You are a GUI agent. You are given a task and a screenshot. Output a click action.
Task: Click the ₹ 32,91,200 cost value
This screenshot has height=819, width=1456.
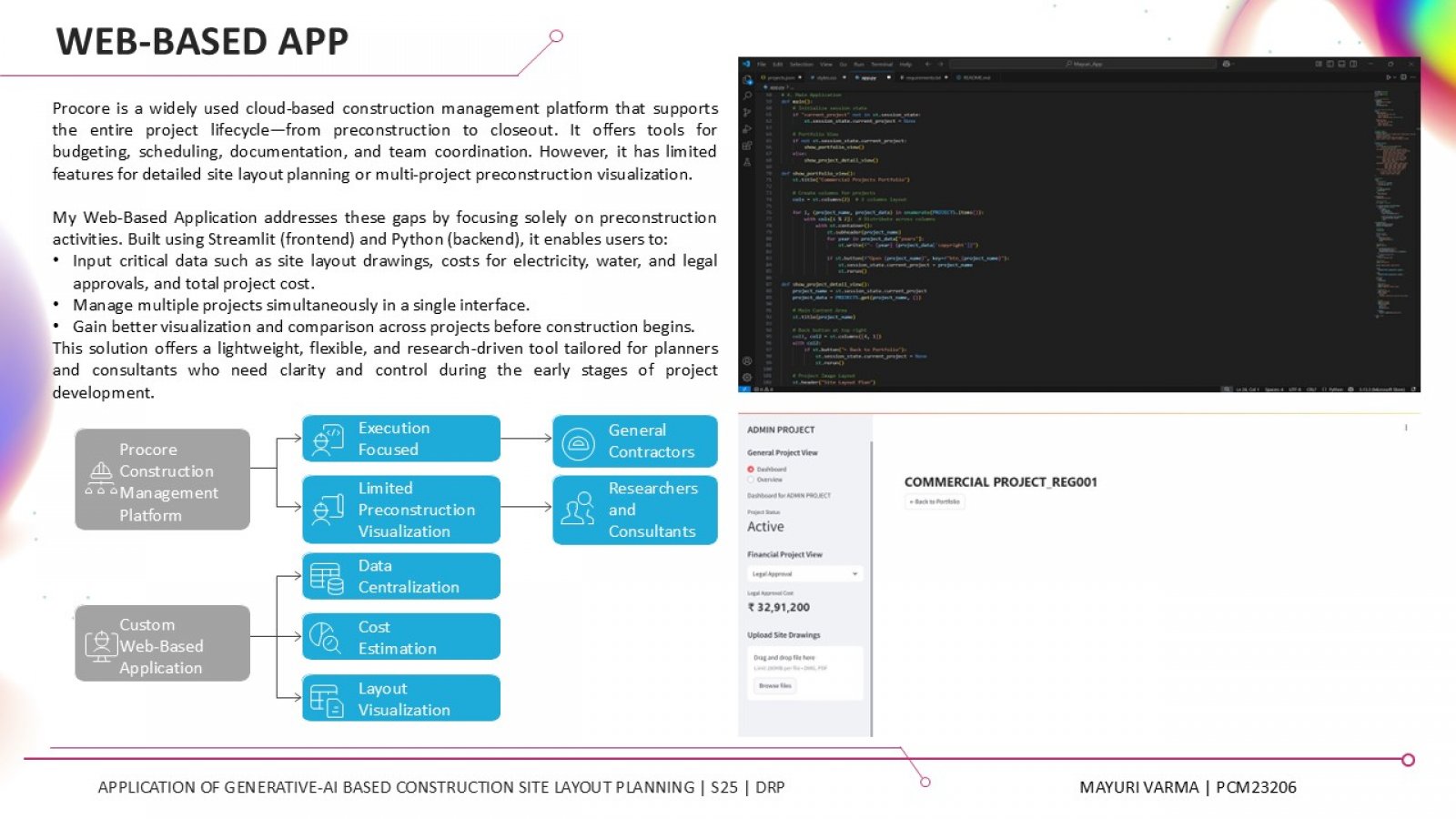(x=778, y=607)
